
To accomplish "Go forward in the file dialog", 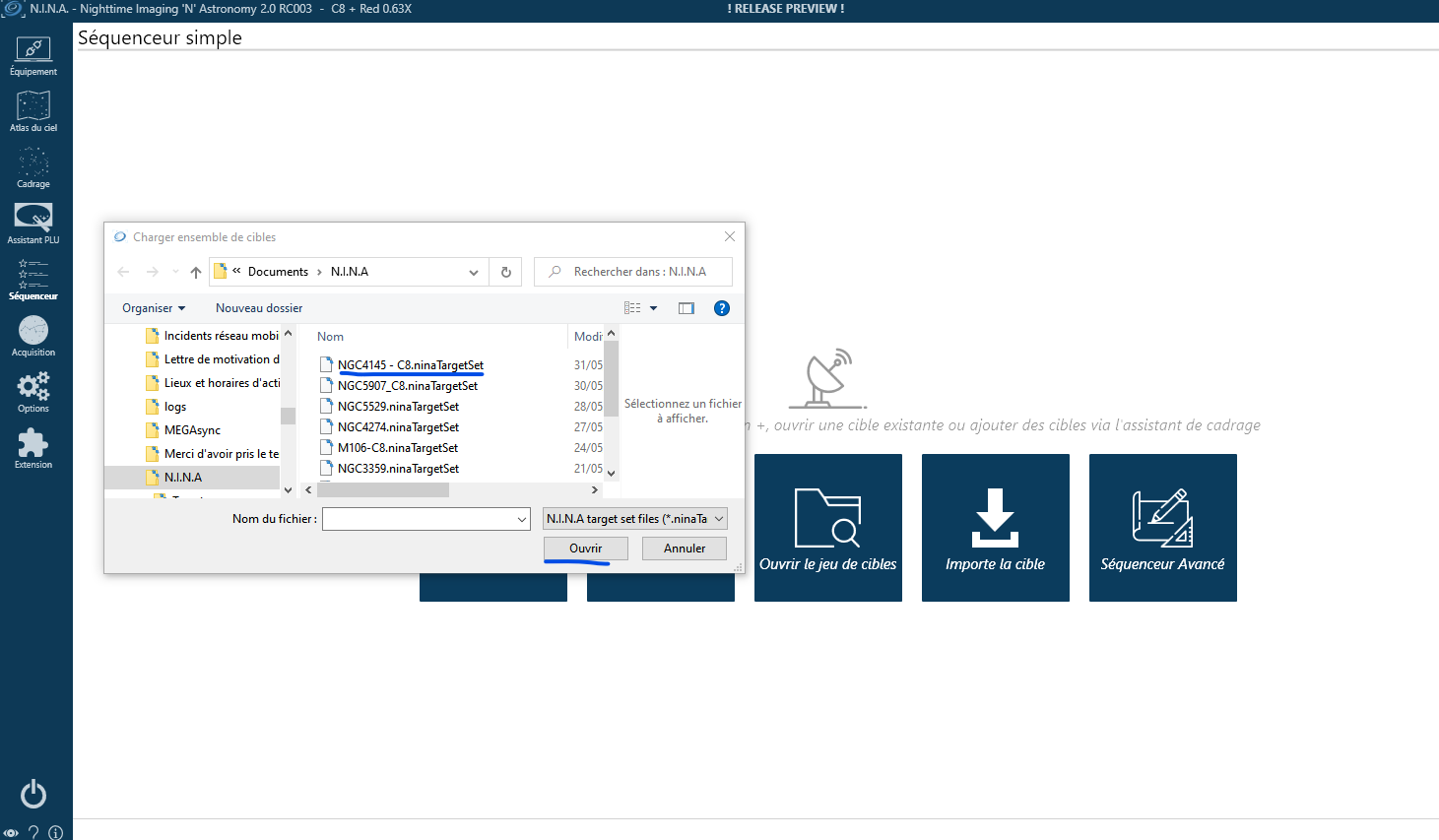I will coord(152,272).
